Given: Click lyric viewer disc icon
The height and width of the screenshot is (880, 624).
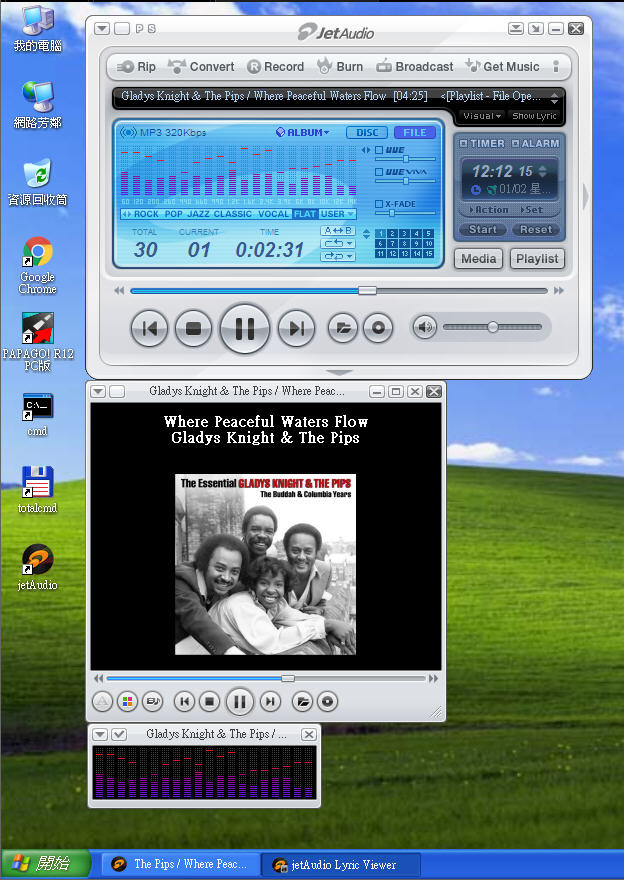Looking at the screenshot, I should click(327, 702).
